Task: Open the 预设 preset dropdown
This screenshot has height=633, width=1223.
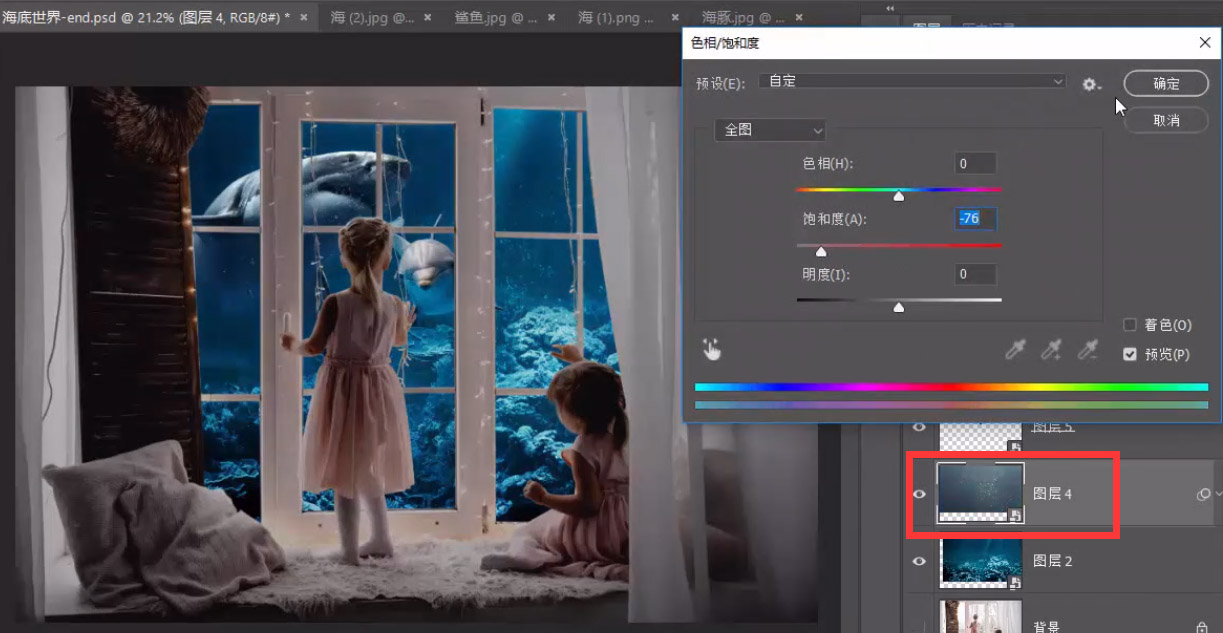Action: [912, 81]
